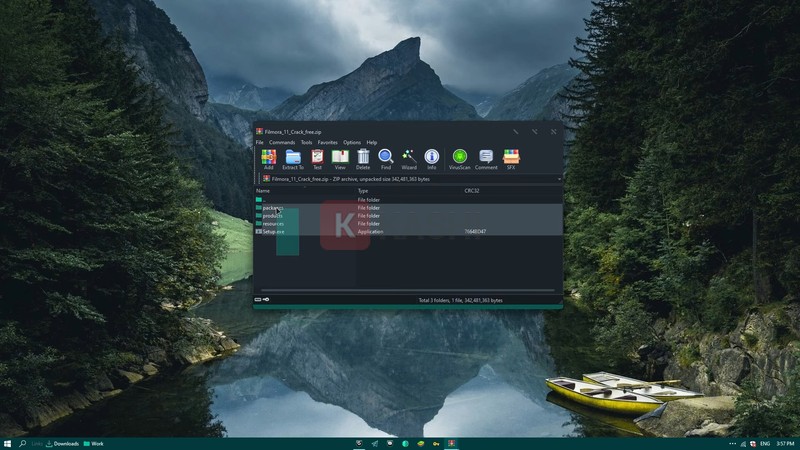Expand the archive path dropdown arrow
This screenshot has height=450, width=800.
559,179
